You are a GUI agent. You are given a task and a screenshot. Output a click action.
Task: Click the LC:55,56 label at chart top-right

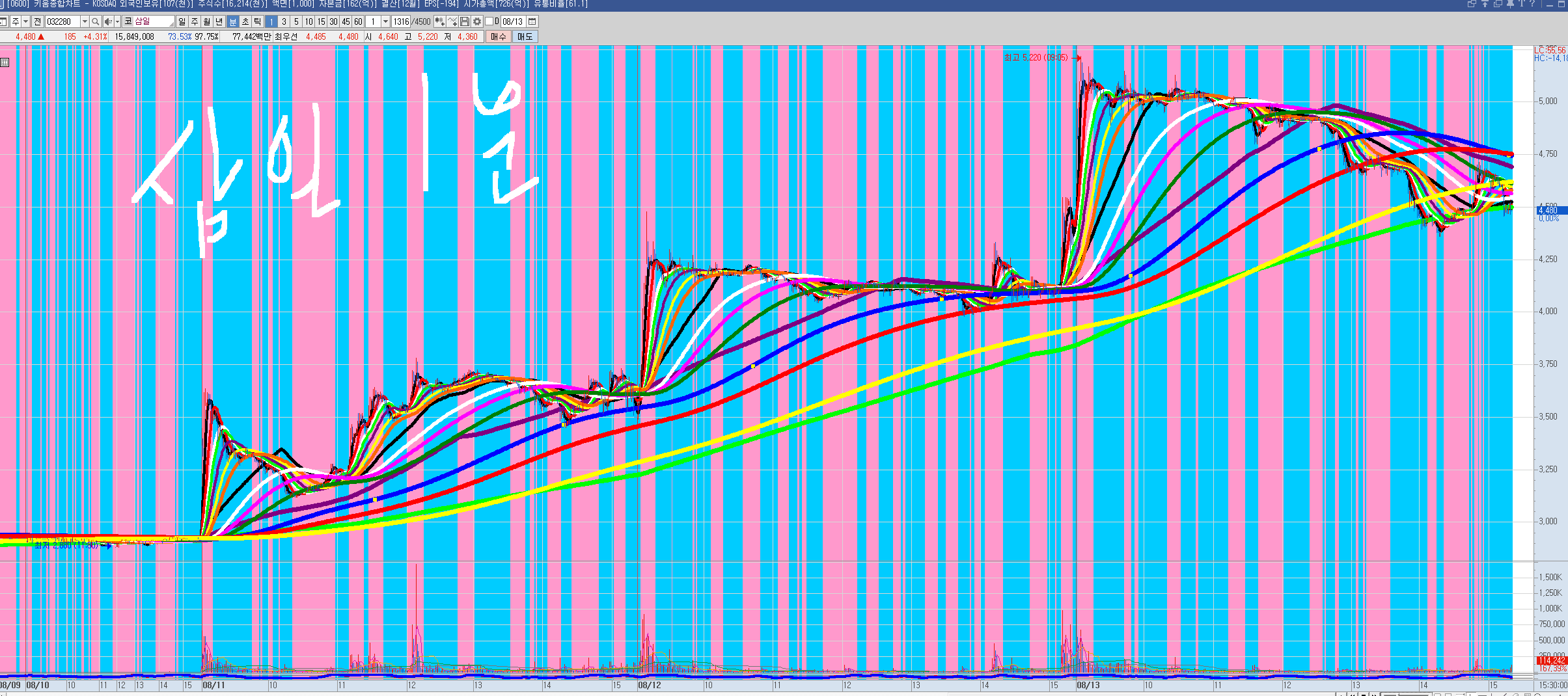1550,50
